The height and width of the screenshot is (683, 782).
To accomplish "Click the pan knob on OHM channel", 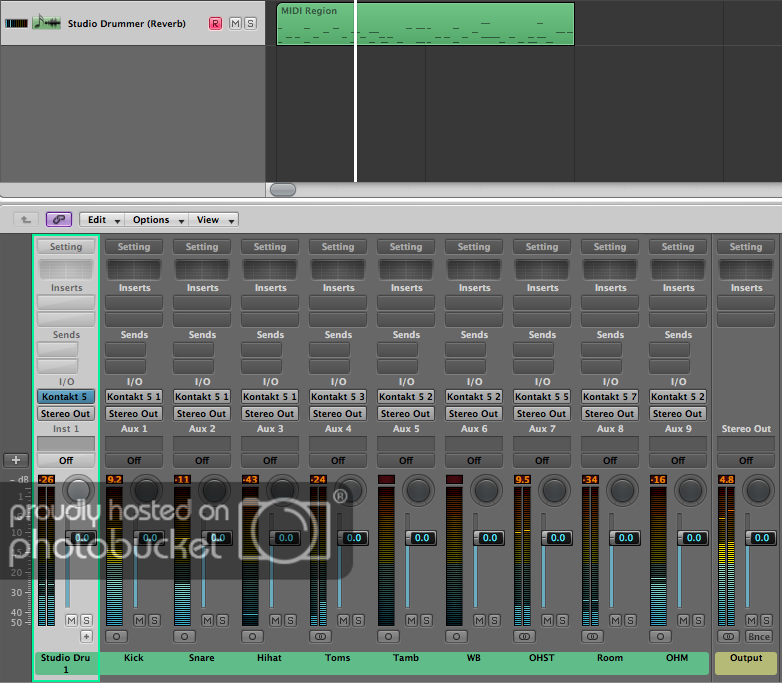I will [690, 490].
